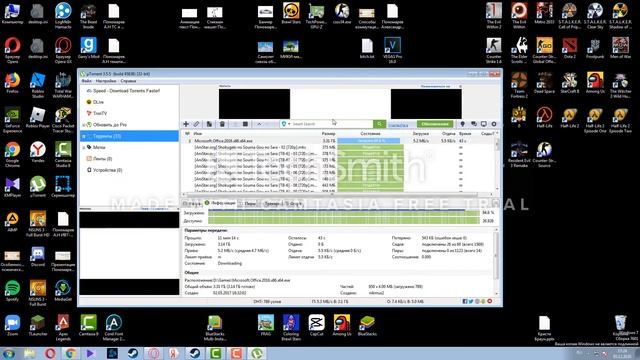
Task: Click the green Обновление button
Action: click(x=435, y=124)
